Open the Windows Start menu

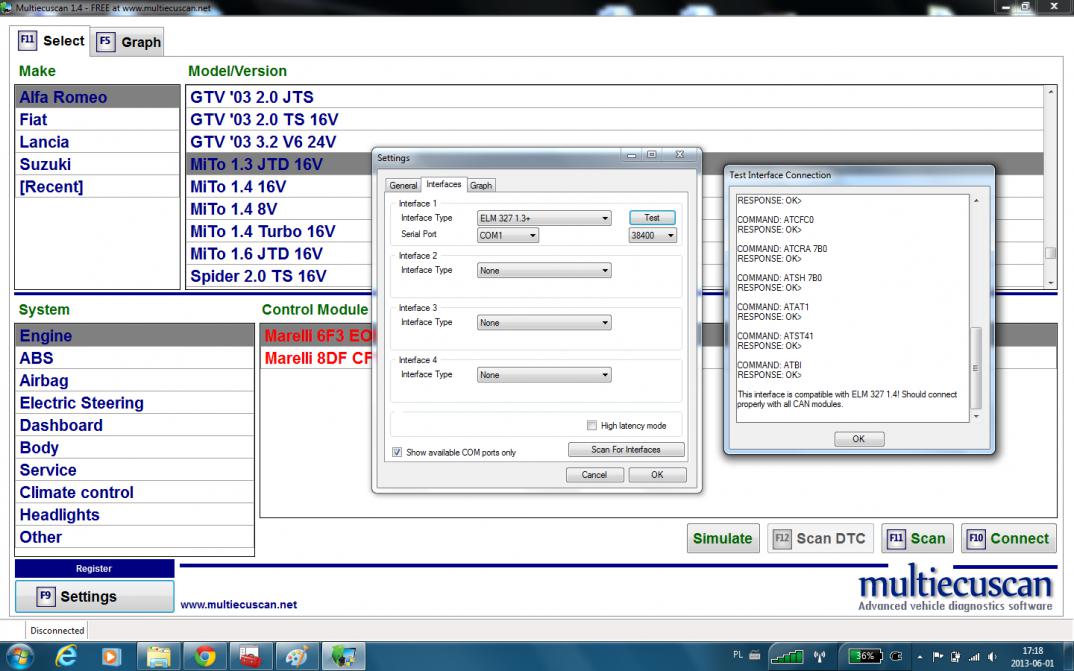[18, 656]
